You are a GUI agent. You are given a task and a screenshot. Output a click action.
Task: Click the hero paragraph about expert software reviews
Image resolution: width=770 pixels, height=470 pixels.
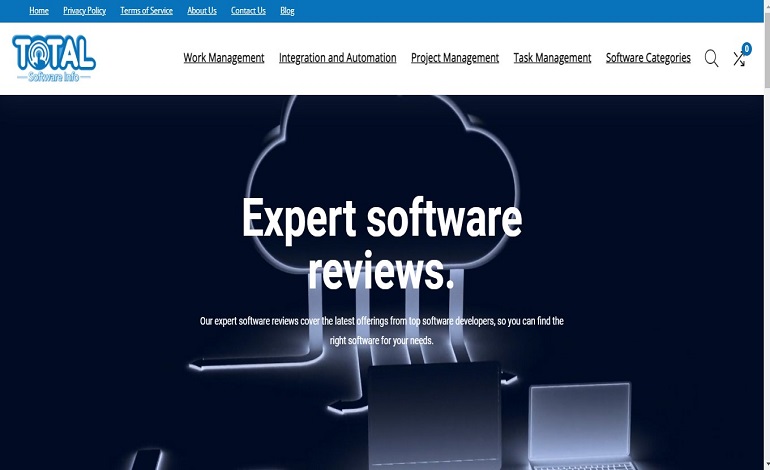pos(382,331)
